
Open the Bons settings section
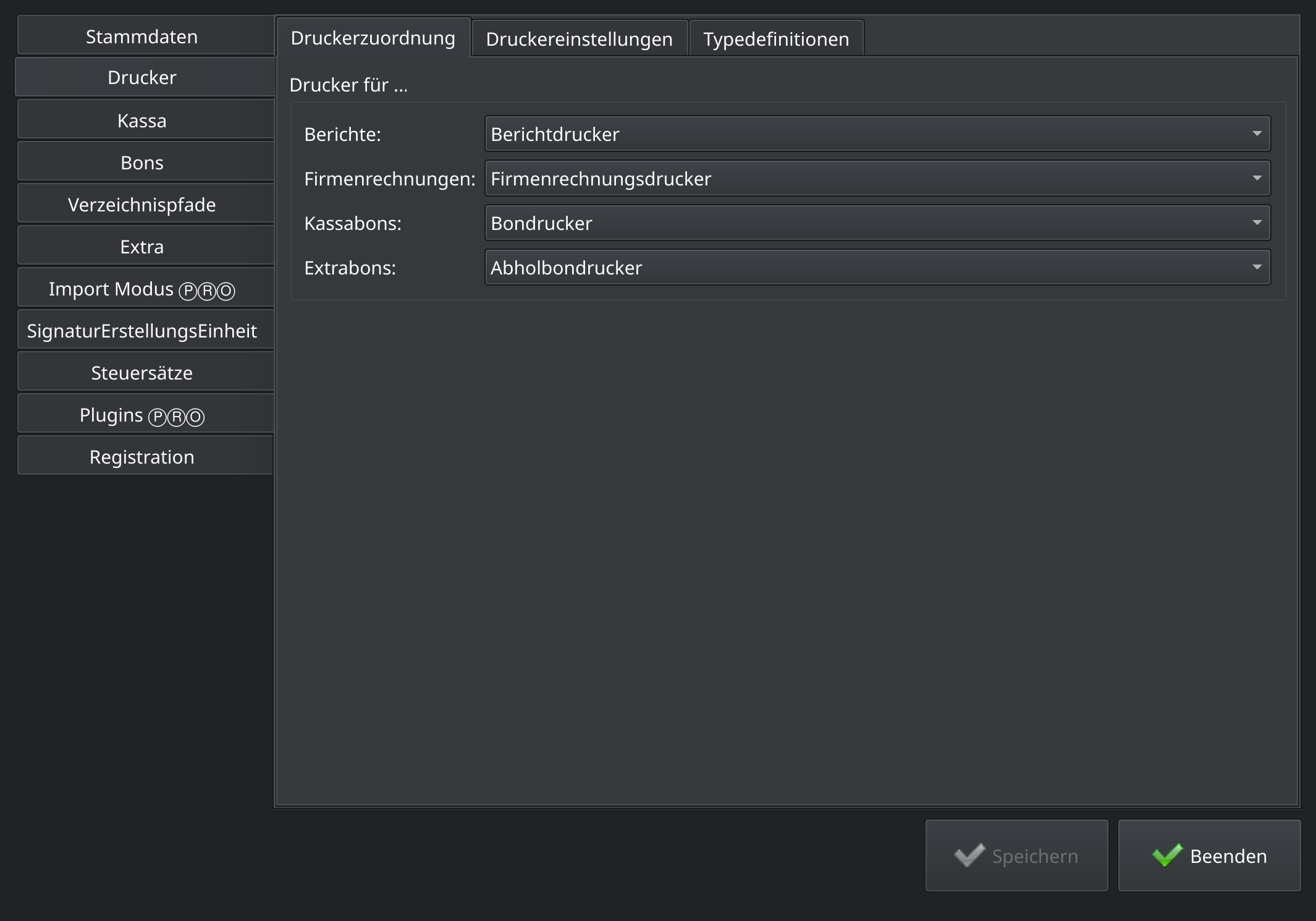pyautogui.click(x=145, y=162)
